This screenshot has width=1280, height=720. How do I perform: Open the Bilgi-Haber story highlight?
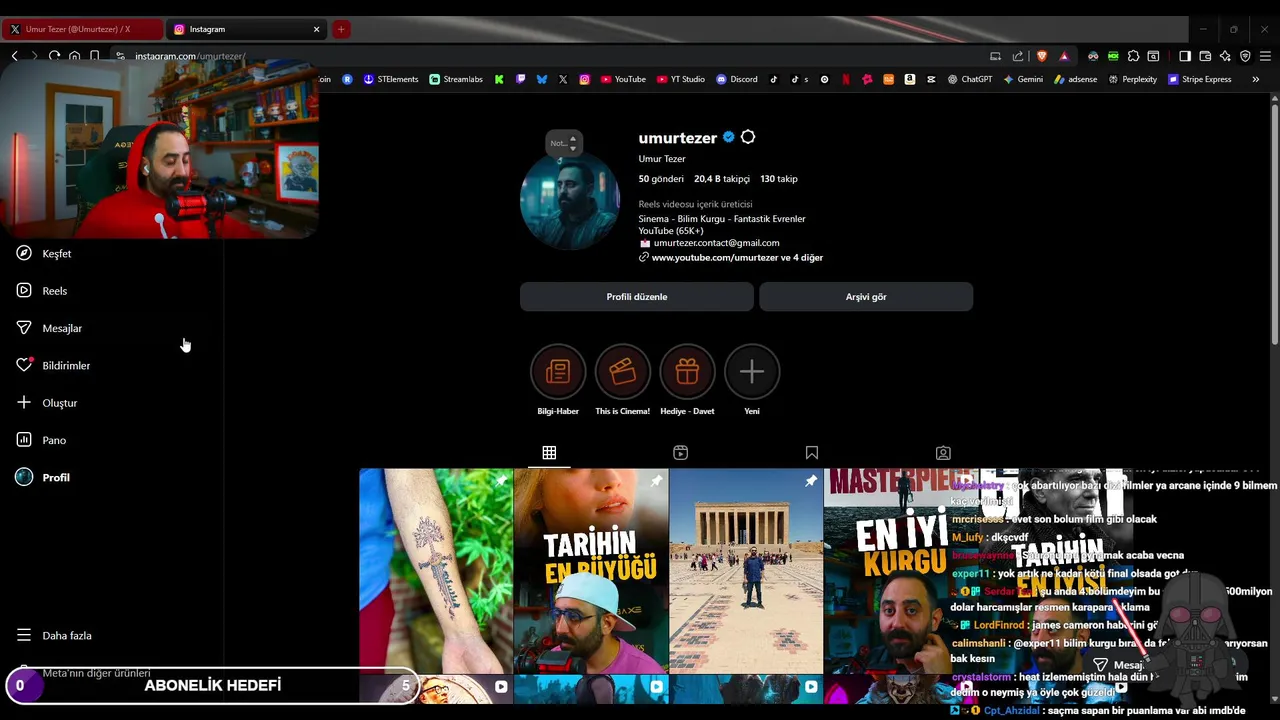point(558,381)
